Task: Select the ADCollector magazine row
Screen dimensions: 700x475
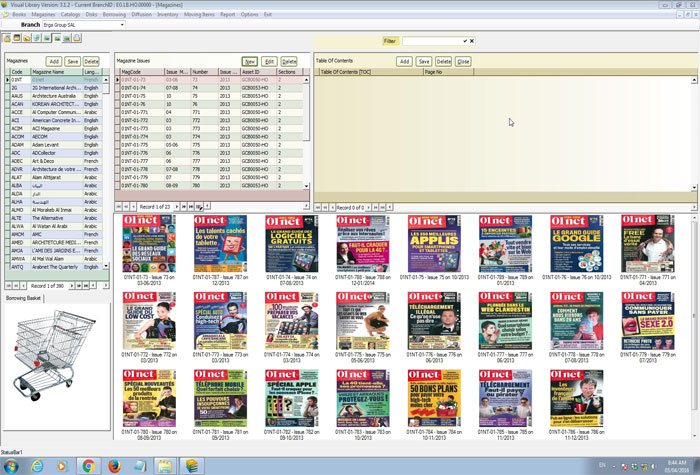Action: 56,153
